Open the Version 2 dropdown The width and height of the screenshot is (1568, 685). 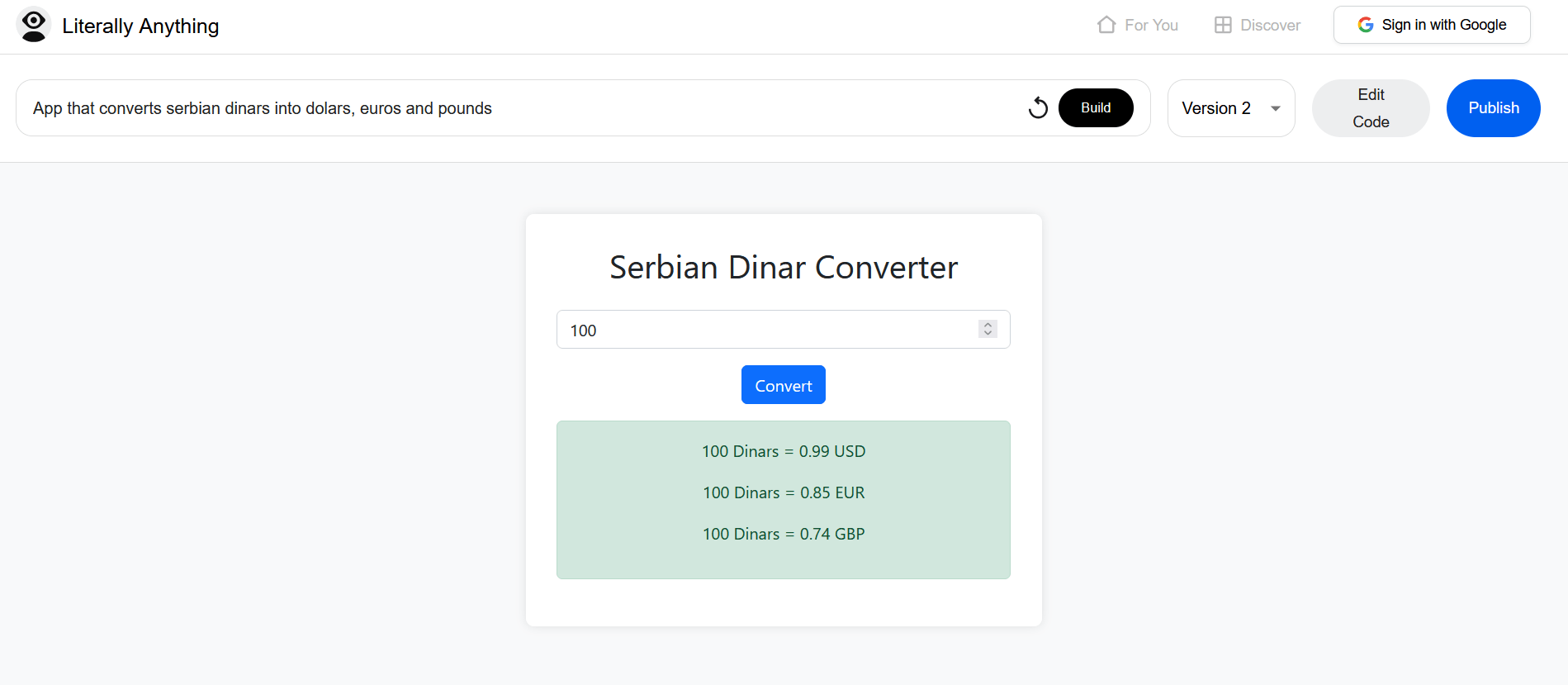(x=1216, y=108)
